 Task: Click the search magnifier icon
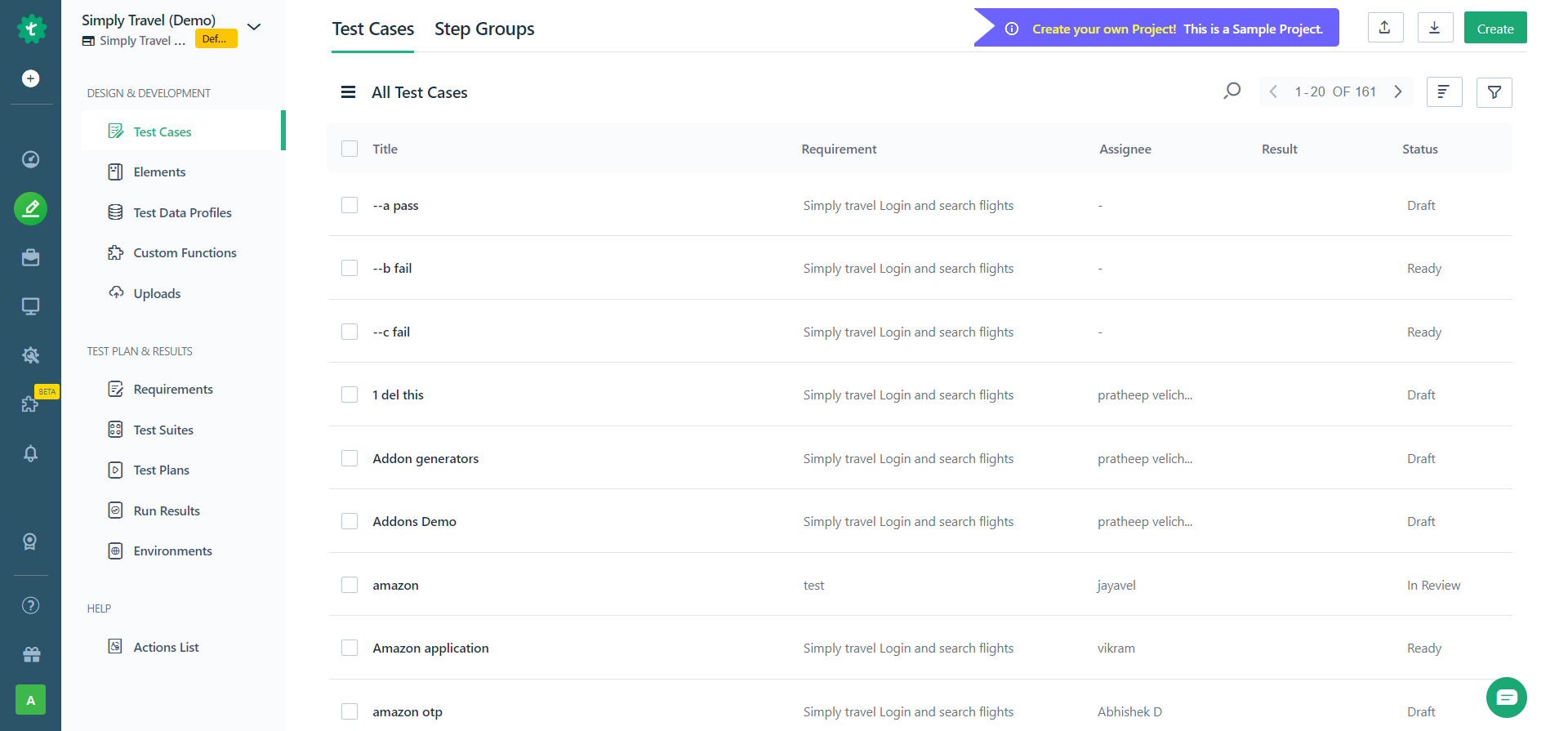click(1232, 91)
